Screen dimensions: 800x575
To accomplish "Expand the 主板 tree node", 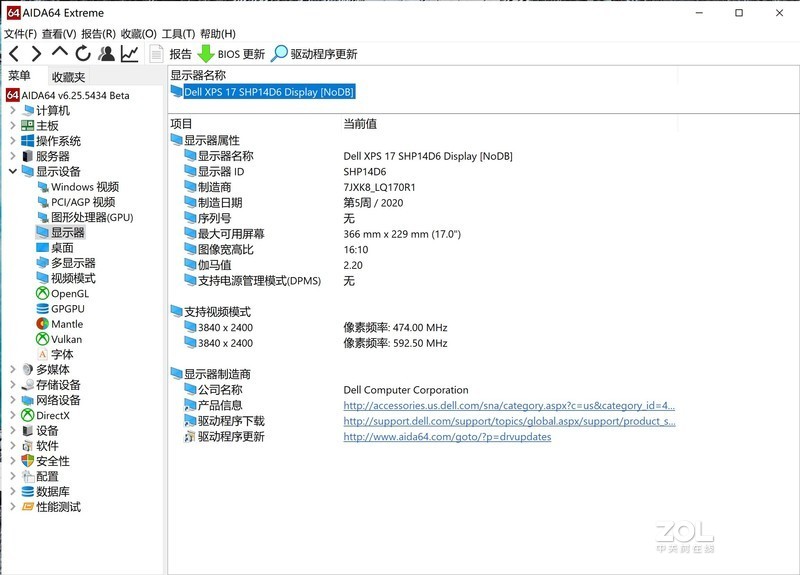I will [x=13, y=126].
